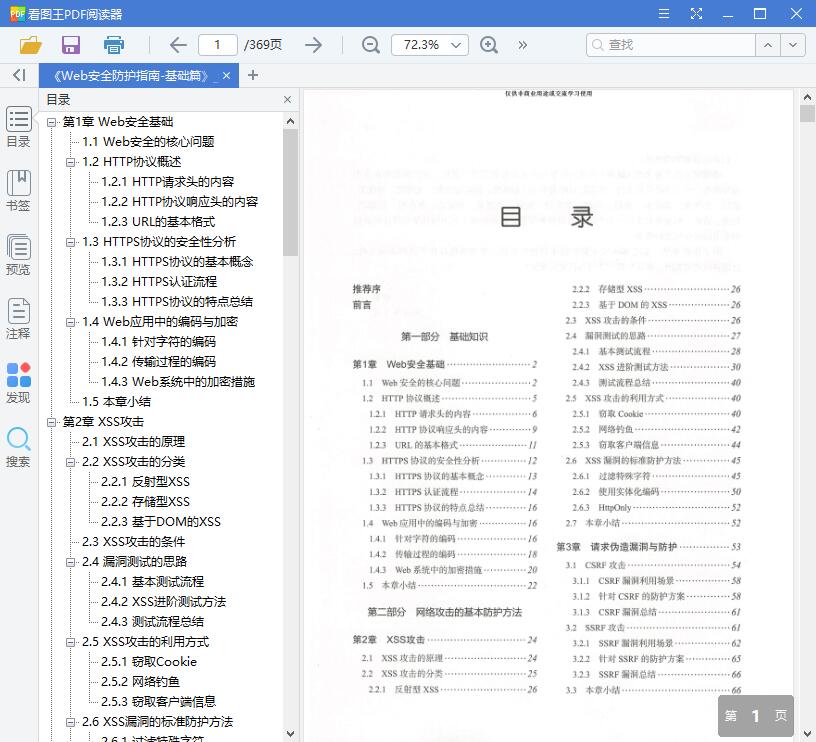816x742 pixels.
Task: Open the 72.3% zoom level dropdown
Action: 429,45
